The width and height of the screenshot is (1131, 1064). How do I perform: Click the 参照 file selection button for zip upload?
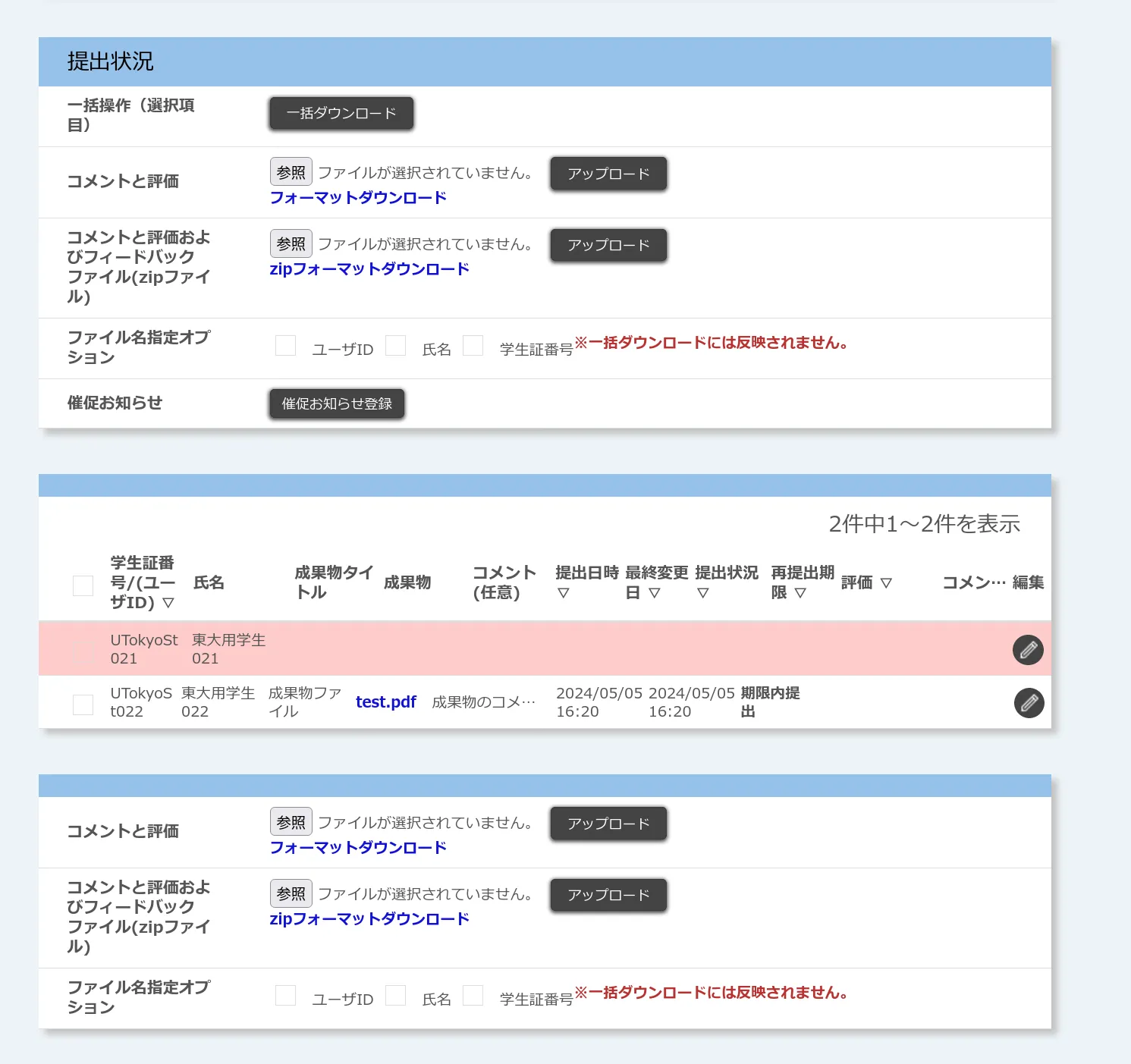[x=291, y=243]
